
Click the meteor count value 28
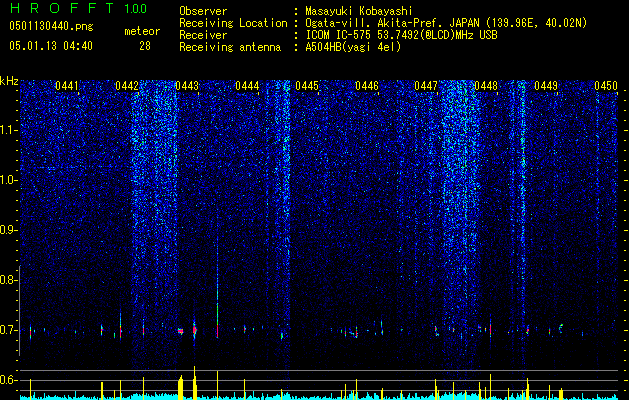pyautogui.click(x=145, y=46)
